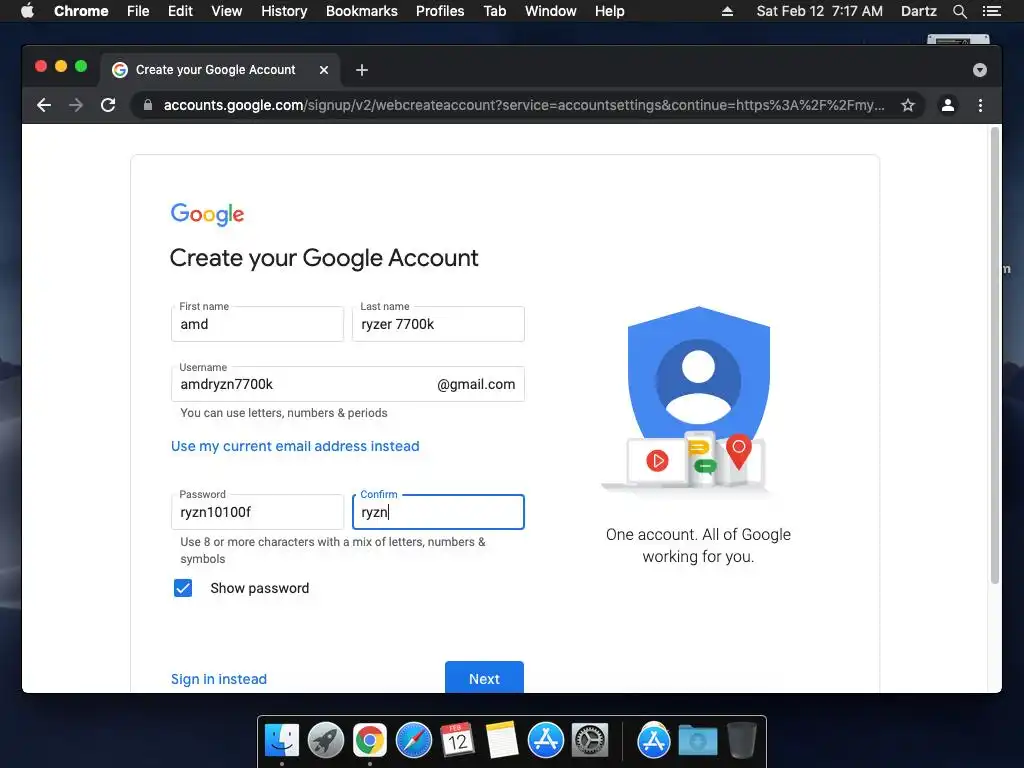1024x768 pixels.
Task: Open the File menu
Action: coord(138,11)
